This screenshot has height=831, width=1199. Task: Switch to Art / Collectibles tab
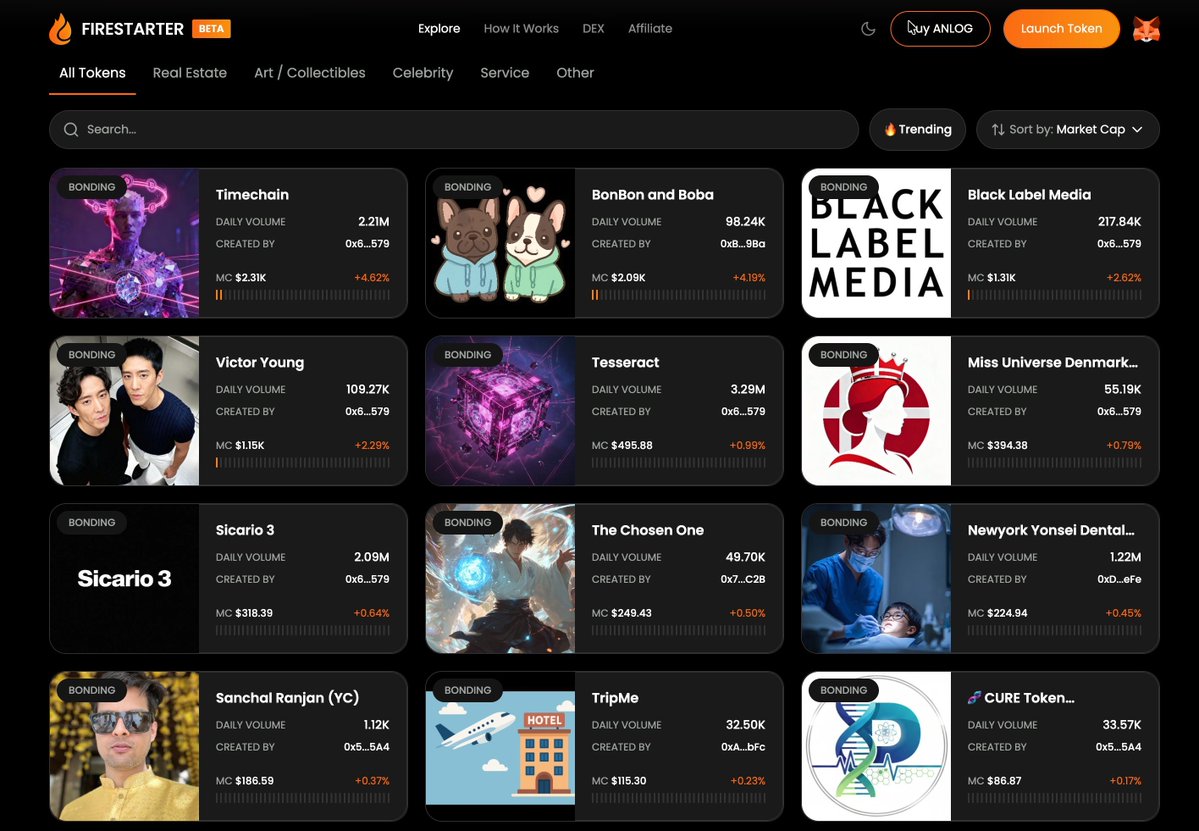310,73
